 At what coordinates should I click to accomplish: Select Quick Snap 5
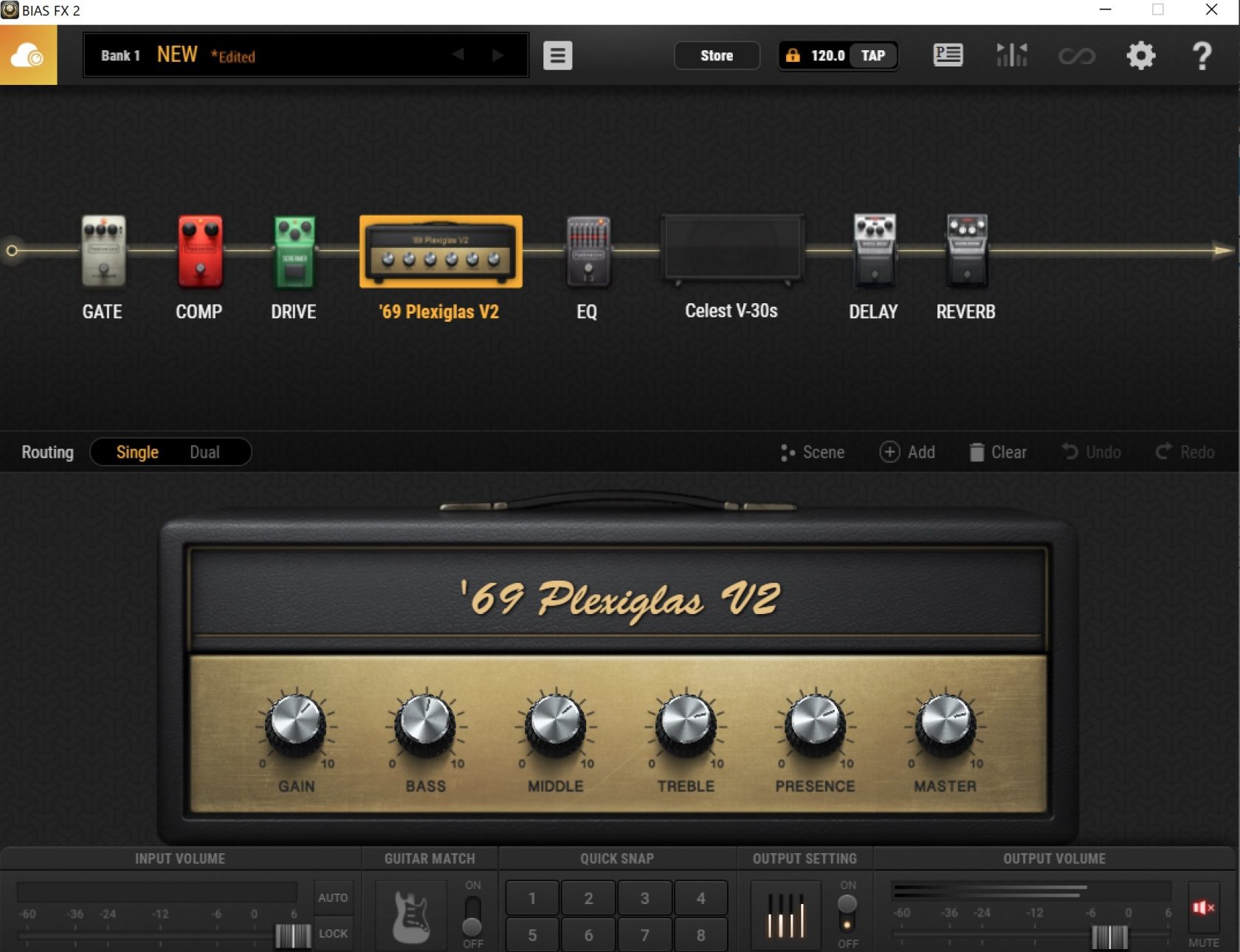[532, 934]
